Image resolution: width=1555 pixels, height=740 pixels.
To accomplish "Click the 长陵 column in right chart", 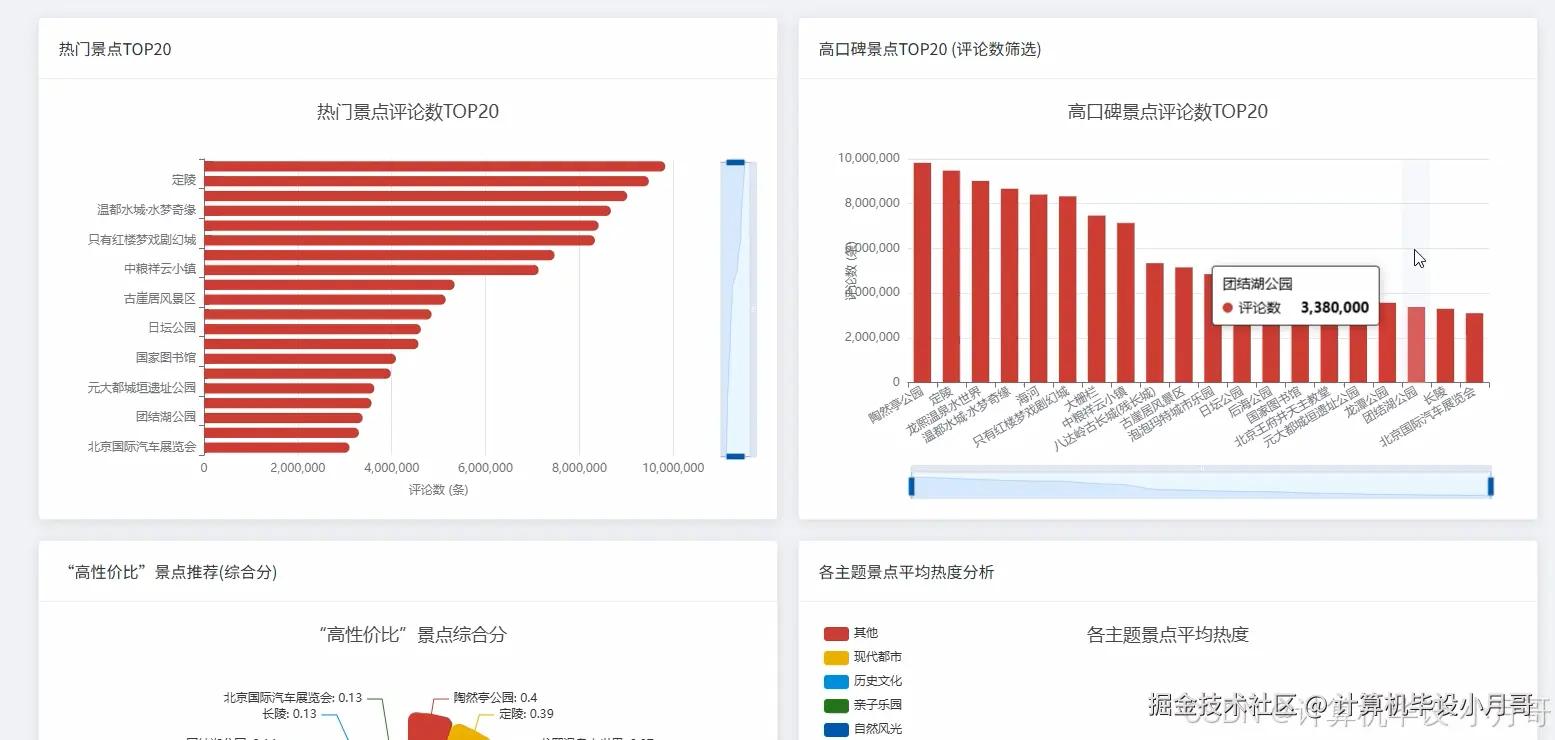I will pos(1445,345).
